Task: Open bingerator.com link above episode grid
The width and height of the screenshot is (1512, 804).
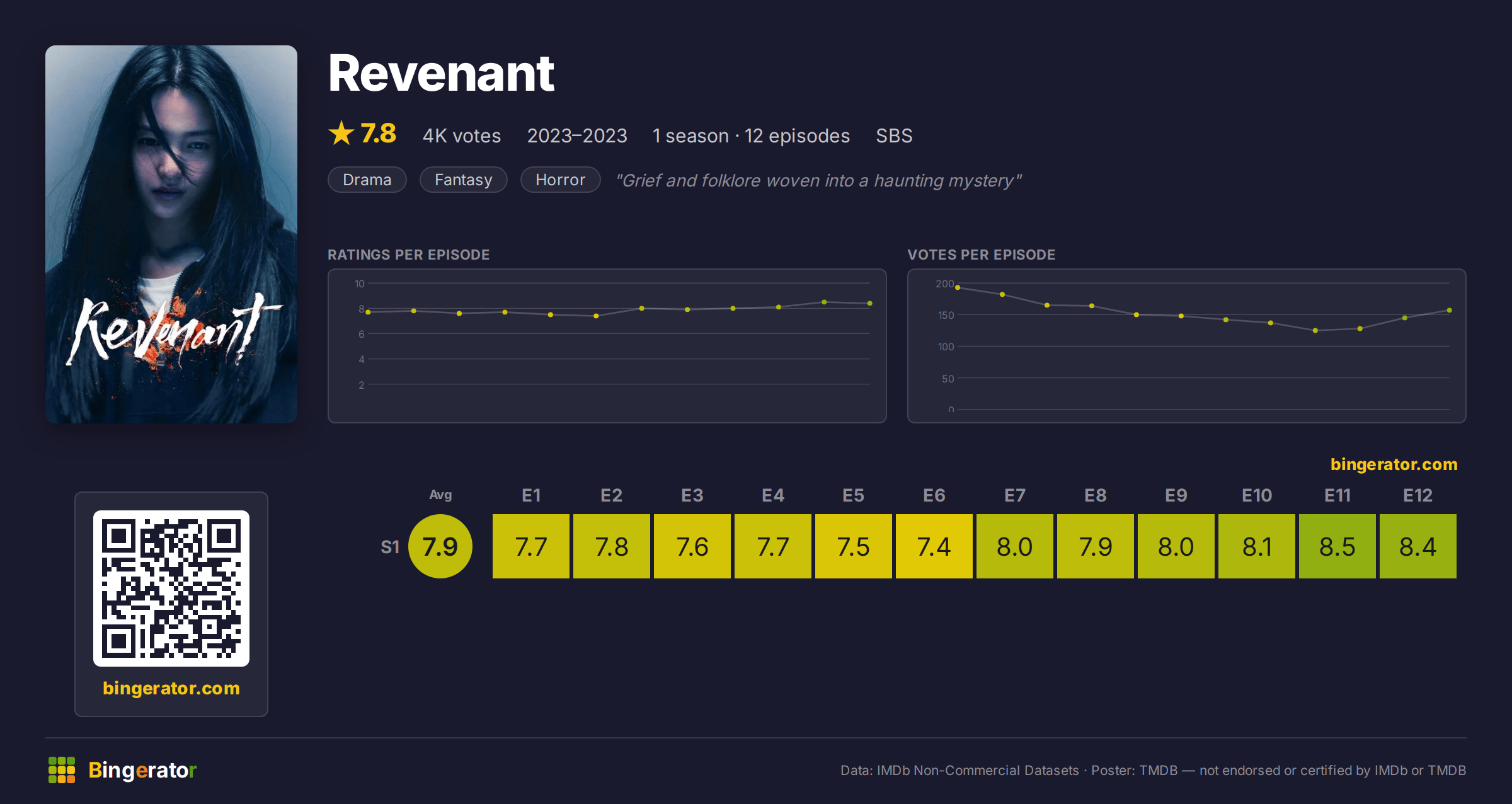Action: coord(1394,464)
